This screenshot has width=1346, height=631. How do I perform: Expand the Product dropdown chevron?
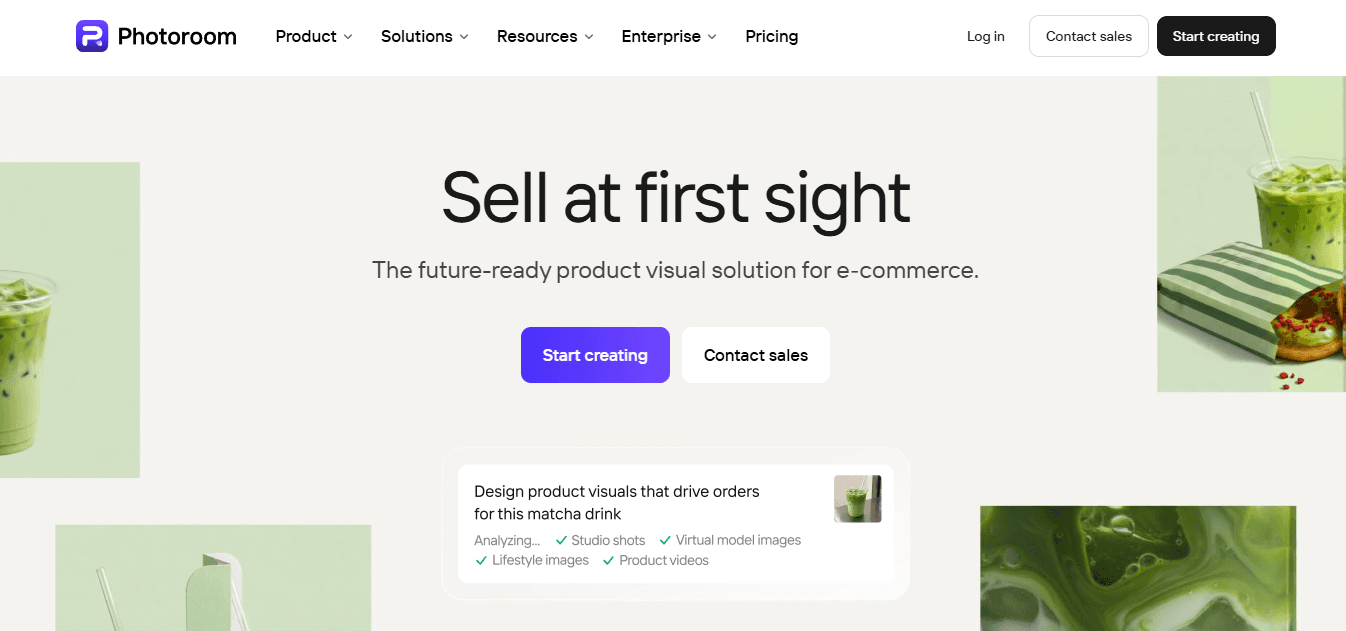(x=348, y=37)
